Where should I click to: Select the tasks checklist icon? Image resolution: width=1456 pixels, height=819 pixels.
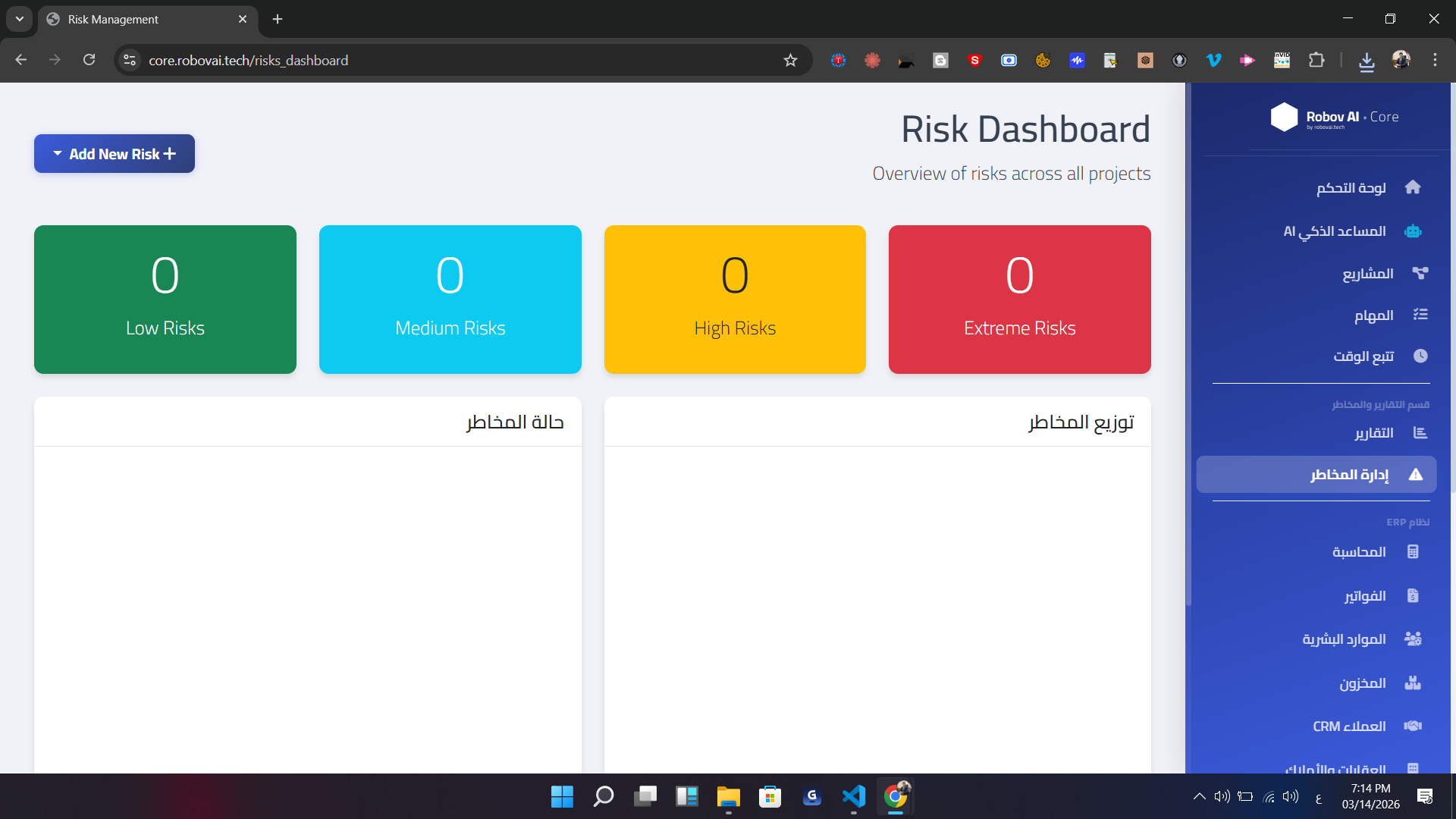[1420, 315]
